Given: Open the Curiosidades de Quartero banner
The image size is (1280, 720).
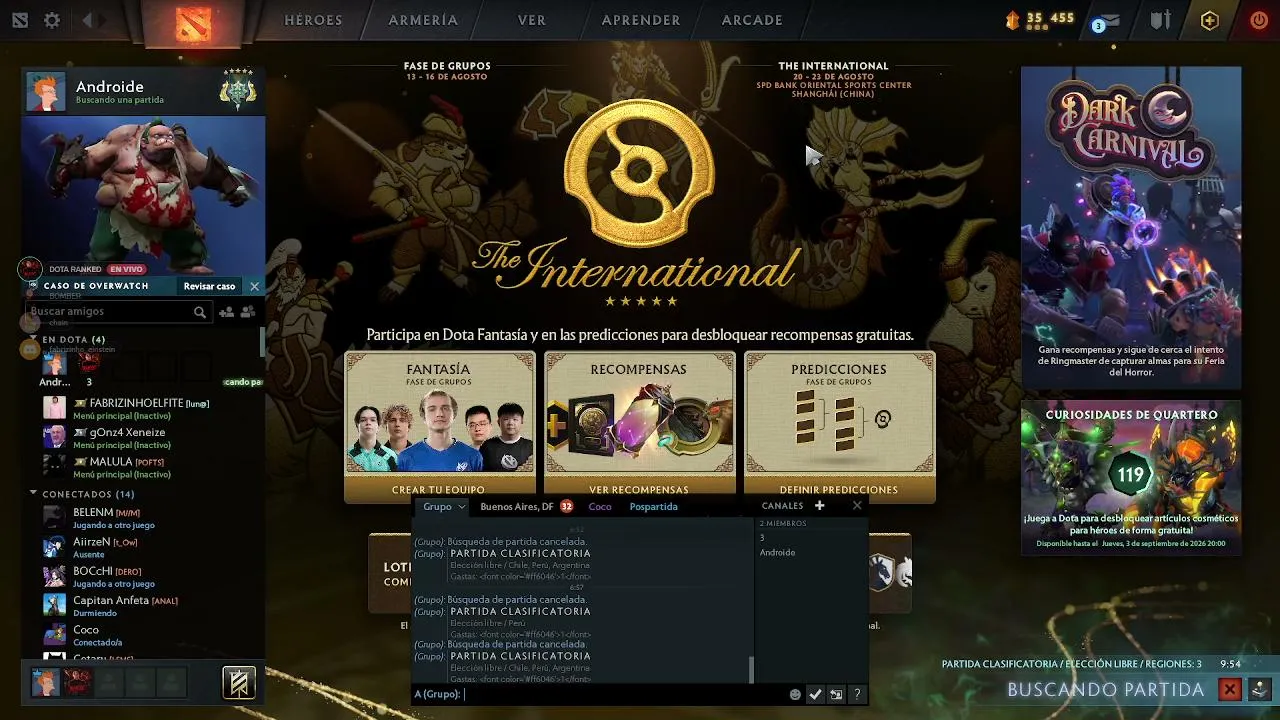Looking at the screenshot, I should pos(1131,478).
